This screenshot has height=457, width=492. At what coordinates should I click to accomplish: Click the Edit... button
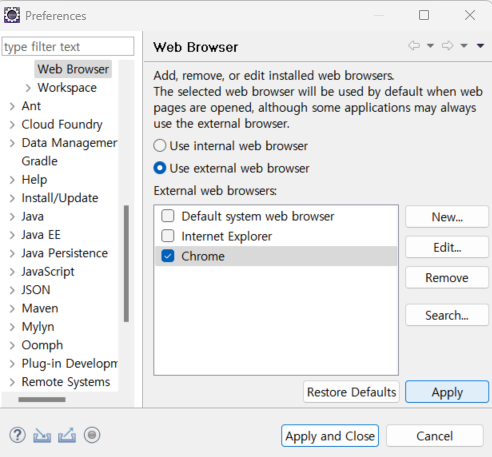coord(447,247)
